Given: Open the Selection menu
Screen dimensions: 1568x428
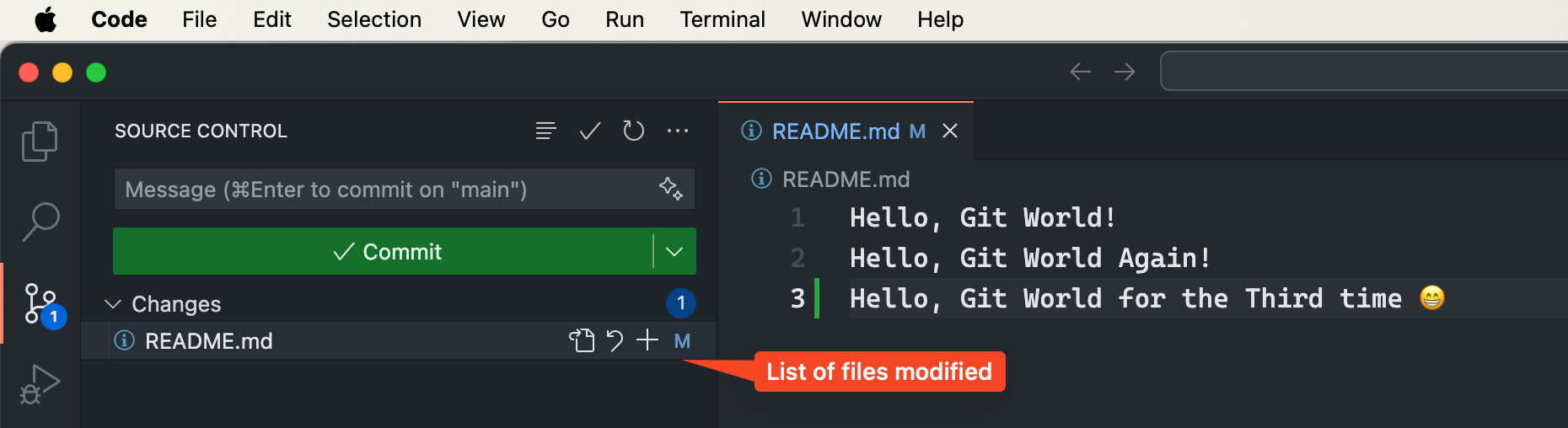Looking at the screenshot, I should [x=374, y=19].
